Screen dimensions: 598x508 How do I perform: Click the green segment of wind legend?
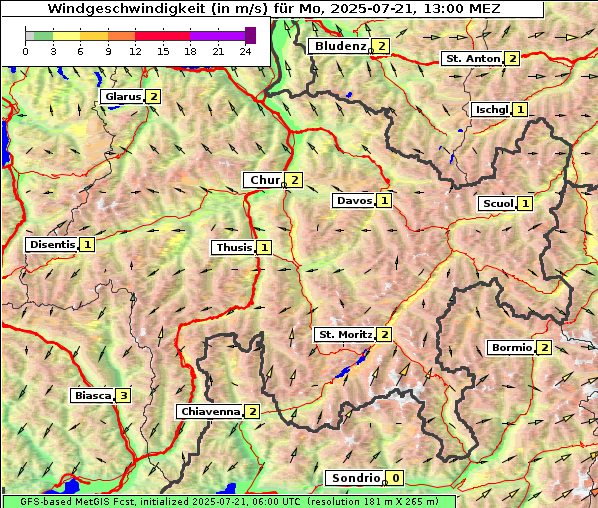[x=43, y=36]
